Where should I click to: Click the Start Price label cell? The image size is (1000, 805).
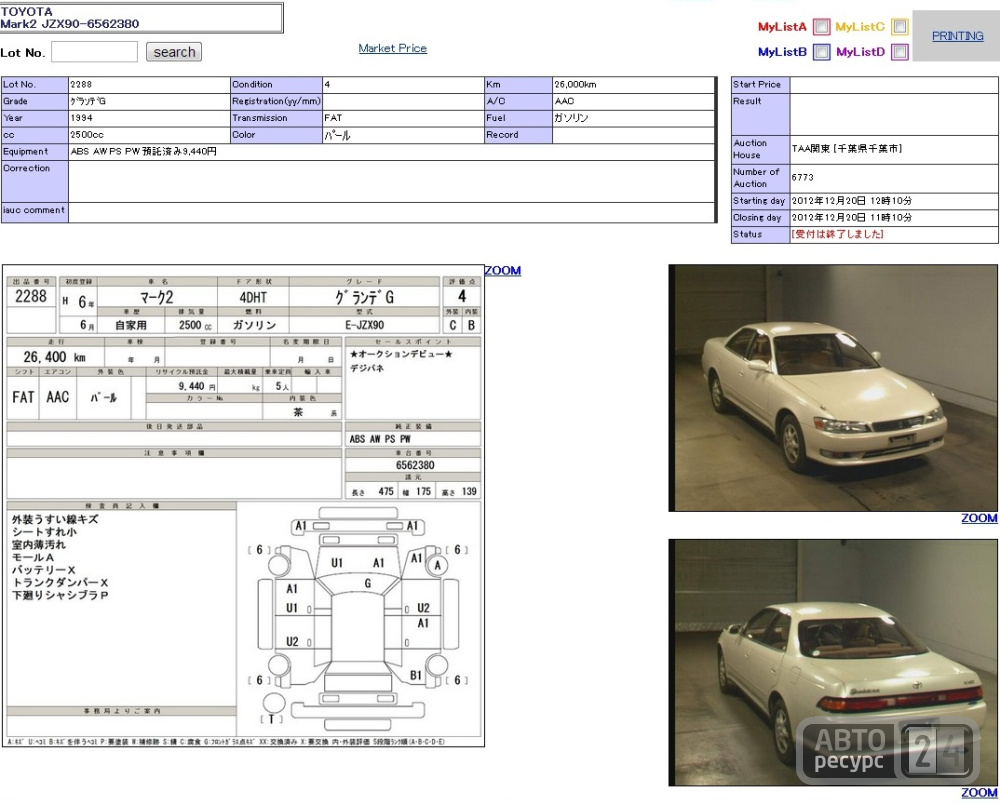[760, 84]
